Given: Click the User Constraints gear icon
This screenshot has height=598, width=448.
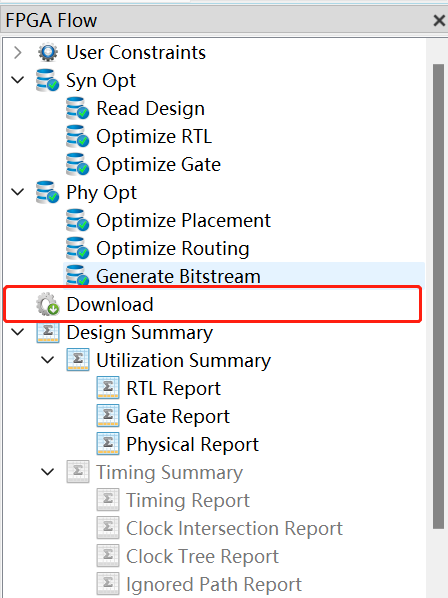Looking at the screenshot, I should 48,52.
